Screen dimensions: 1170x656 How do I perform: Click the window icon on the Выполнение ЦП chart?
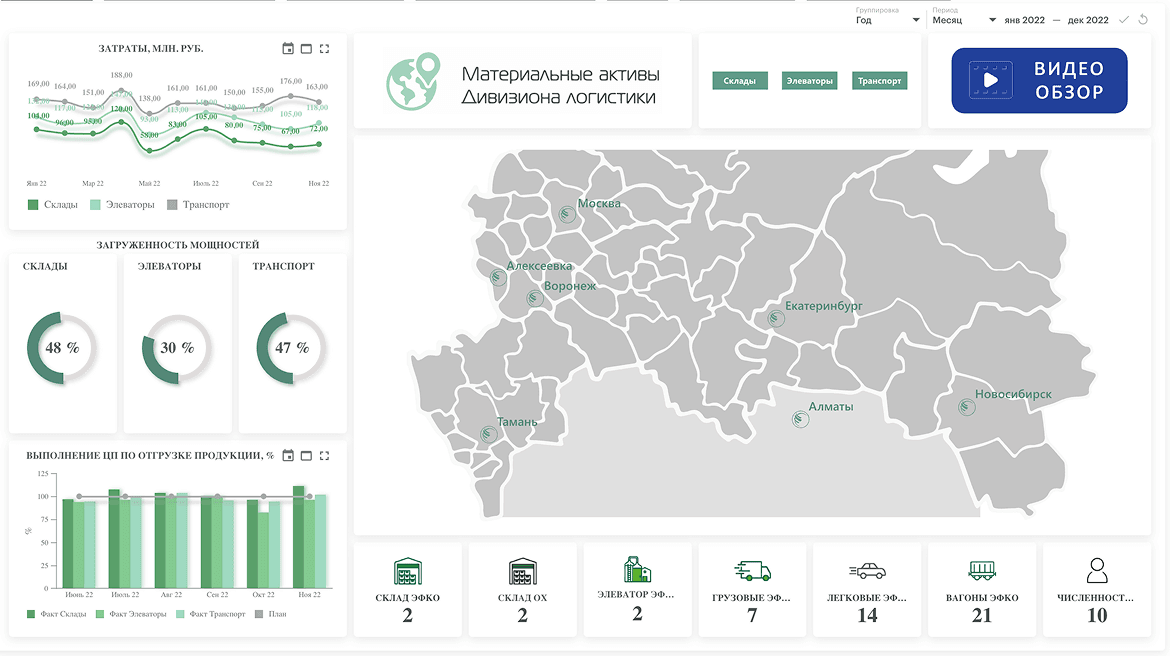pyautogui.click(x=306, y=455)
